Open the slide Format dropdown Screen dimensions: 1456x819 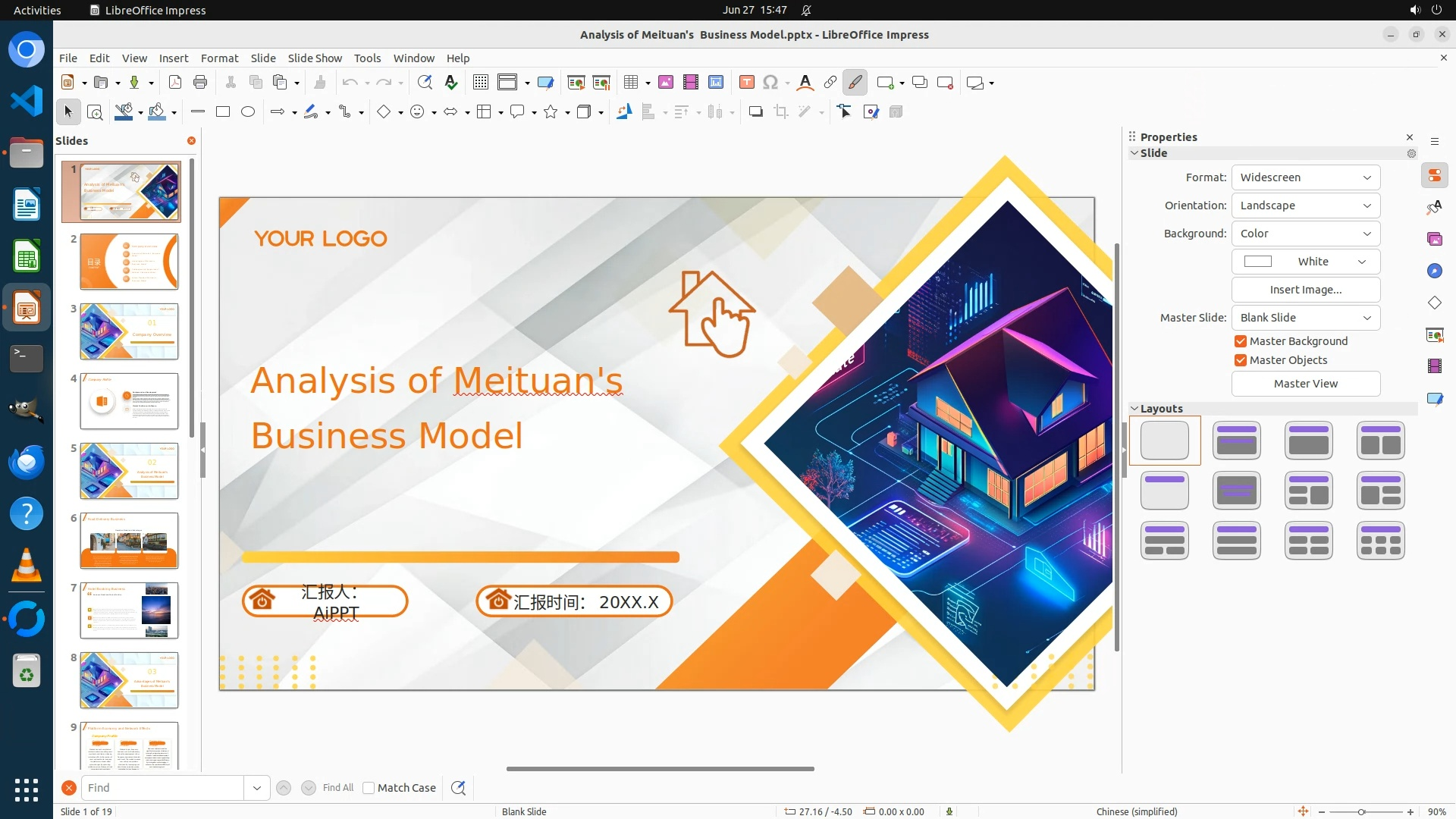1305,177
